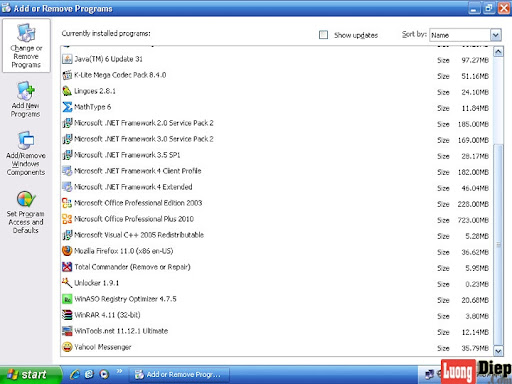Image resolution: width=512 pixels, height=384 pixels.
Task: Click the 0.23MB size value
Action: 477,284
